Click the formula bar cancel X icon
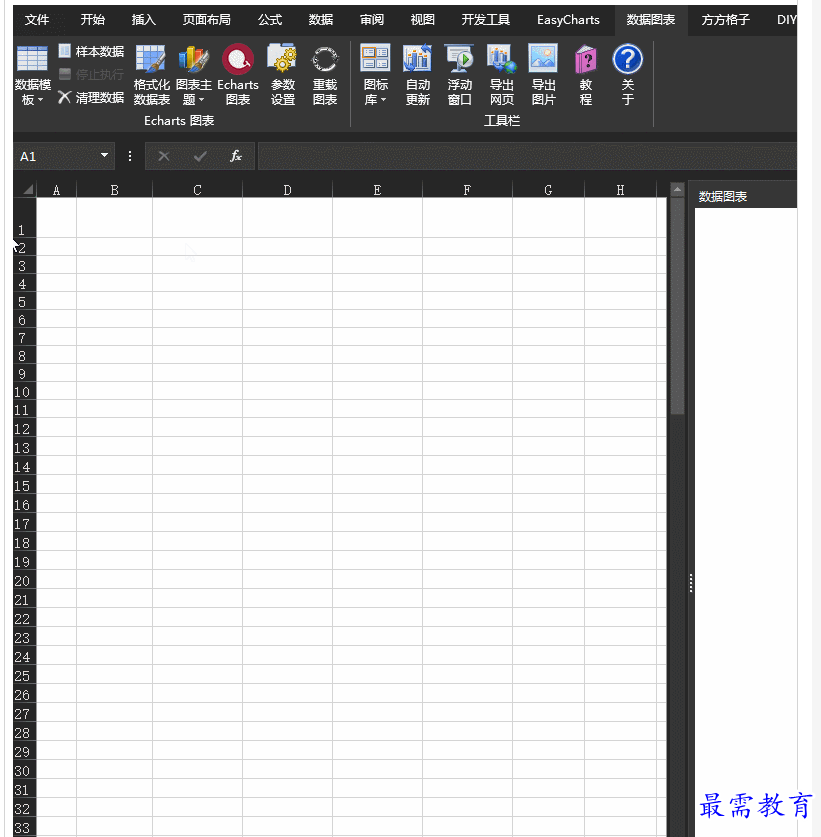The width and height of the screenshot is (821, 837). click(164, 156)
